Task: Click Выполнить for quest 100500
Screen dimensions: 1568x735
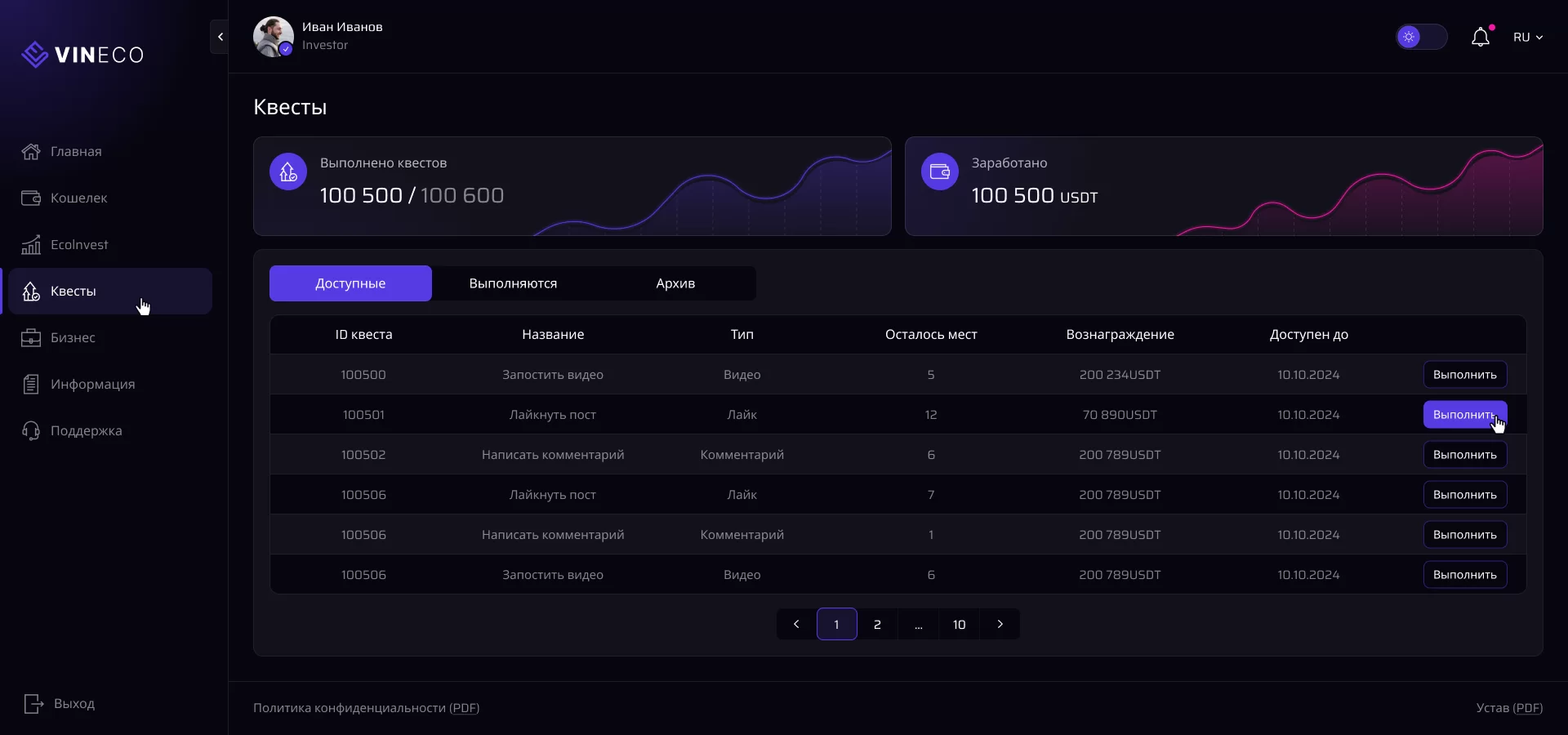Action: pos(1464,375)
